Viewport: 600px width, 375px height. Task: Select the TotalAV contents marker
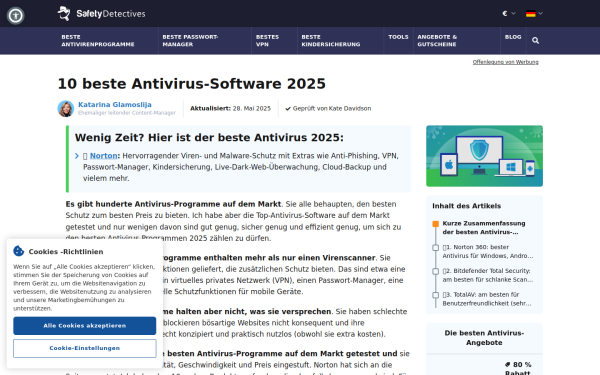pos(435,295)
